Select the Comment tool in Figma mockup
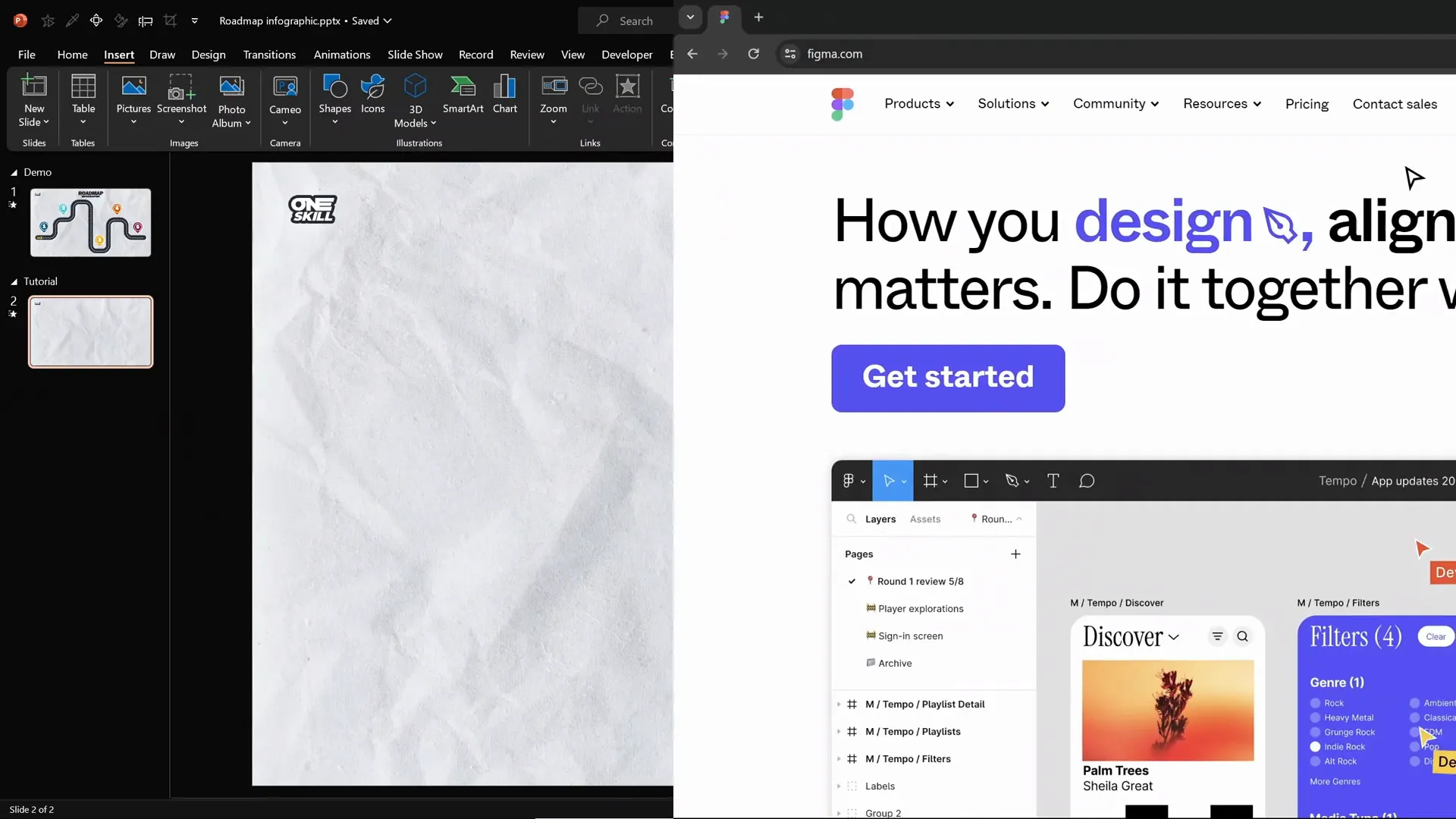Screen dimensions: 1456x819 pos(1087,481)
